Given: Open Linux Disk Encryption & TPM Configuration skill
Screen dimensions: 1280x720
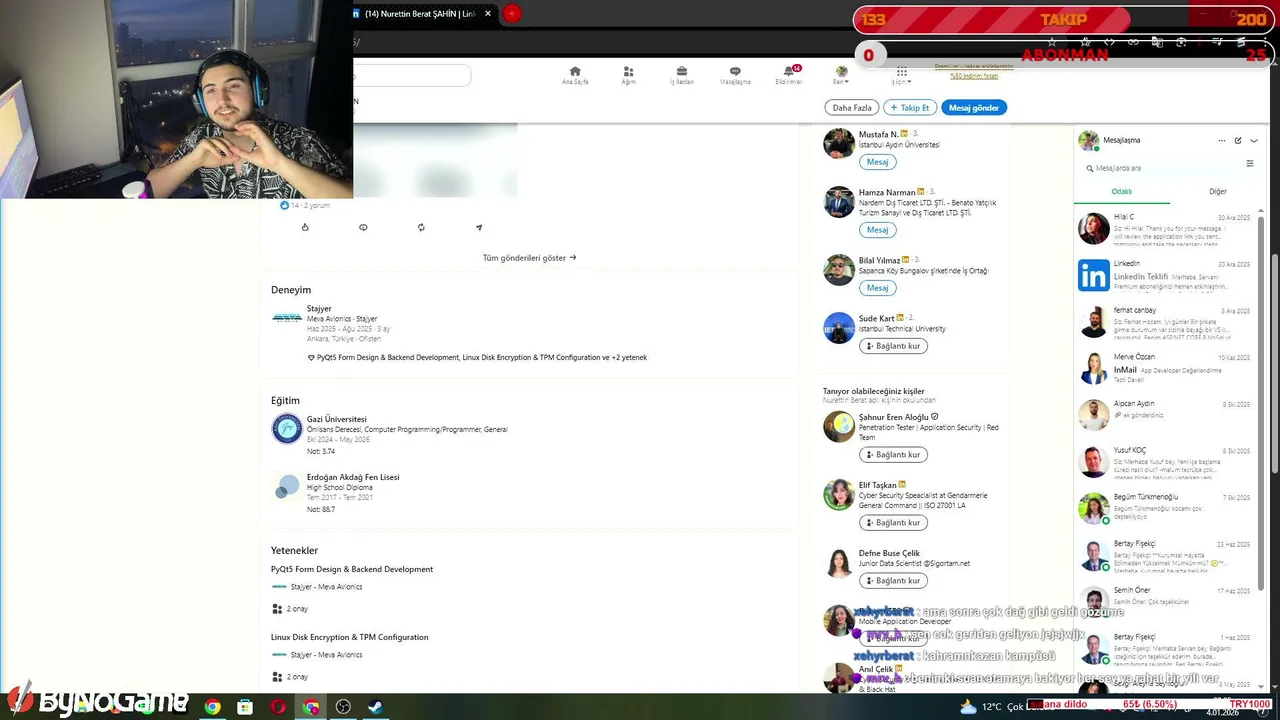Looking at the screenshot, I should (x=349, y=637).
